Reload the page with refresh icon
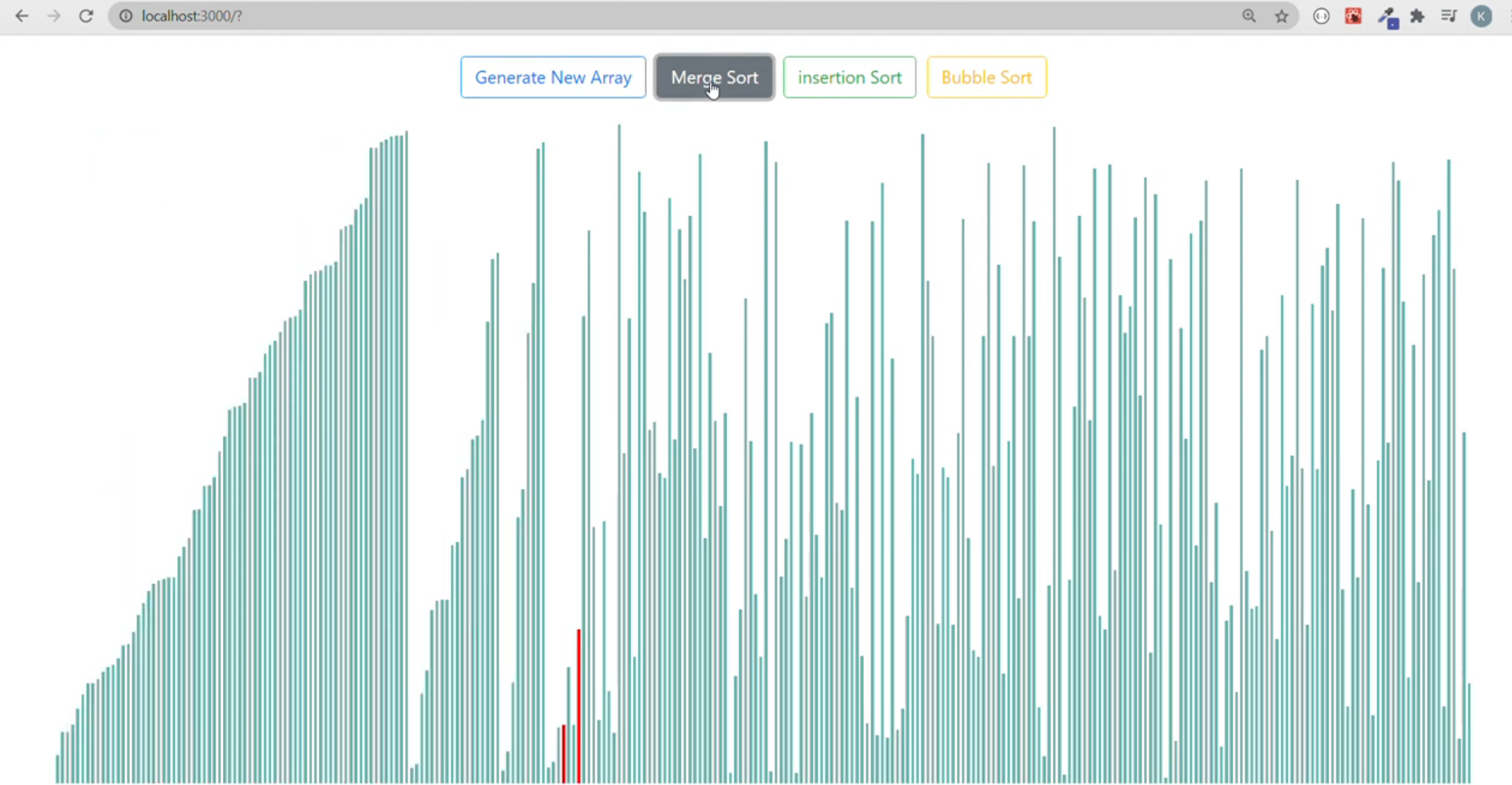Image resolution: width=1512 pixels, height=785 pixels. tap(86, 16)
